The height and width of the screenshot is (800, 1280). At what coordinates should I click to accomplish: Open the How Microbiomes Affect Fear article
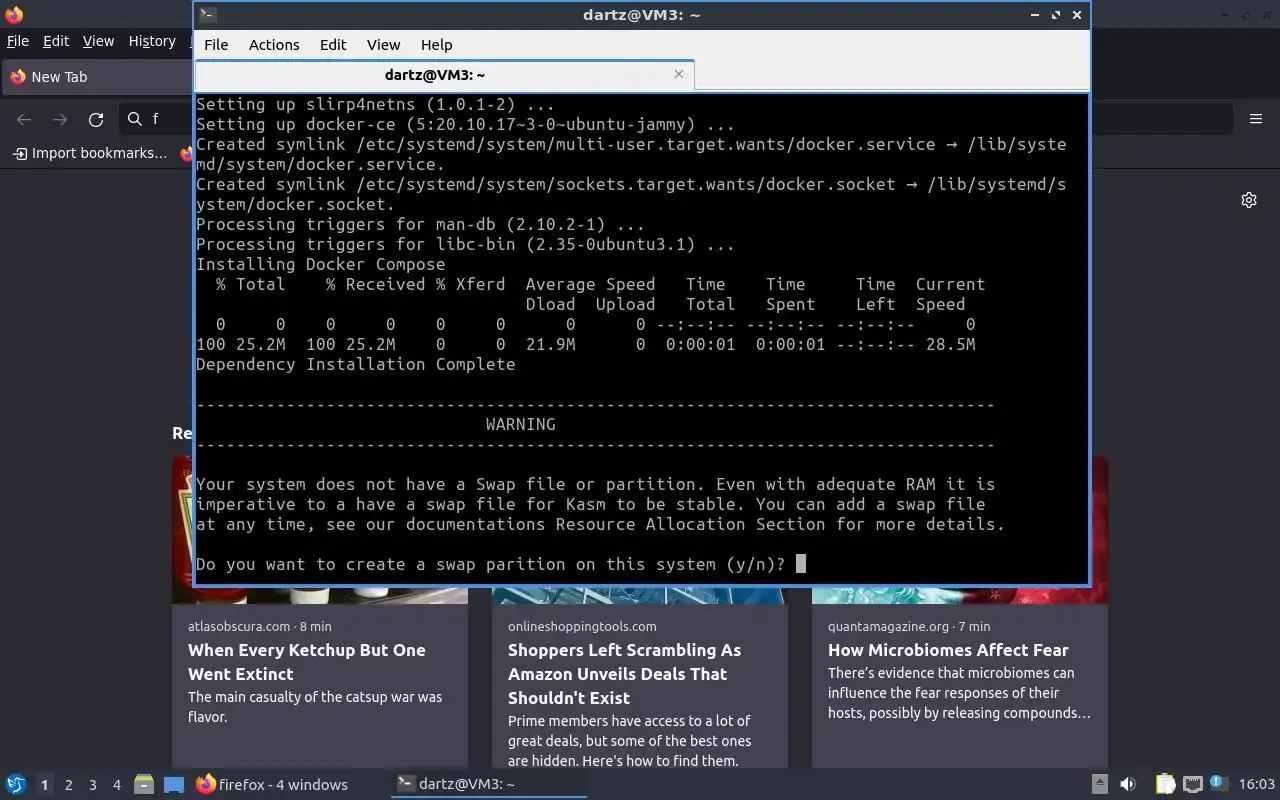(x=948, y=650)
